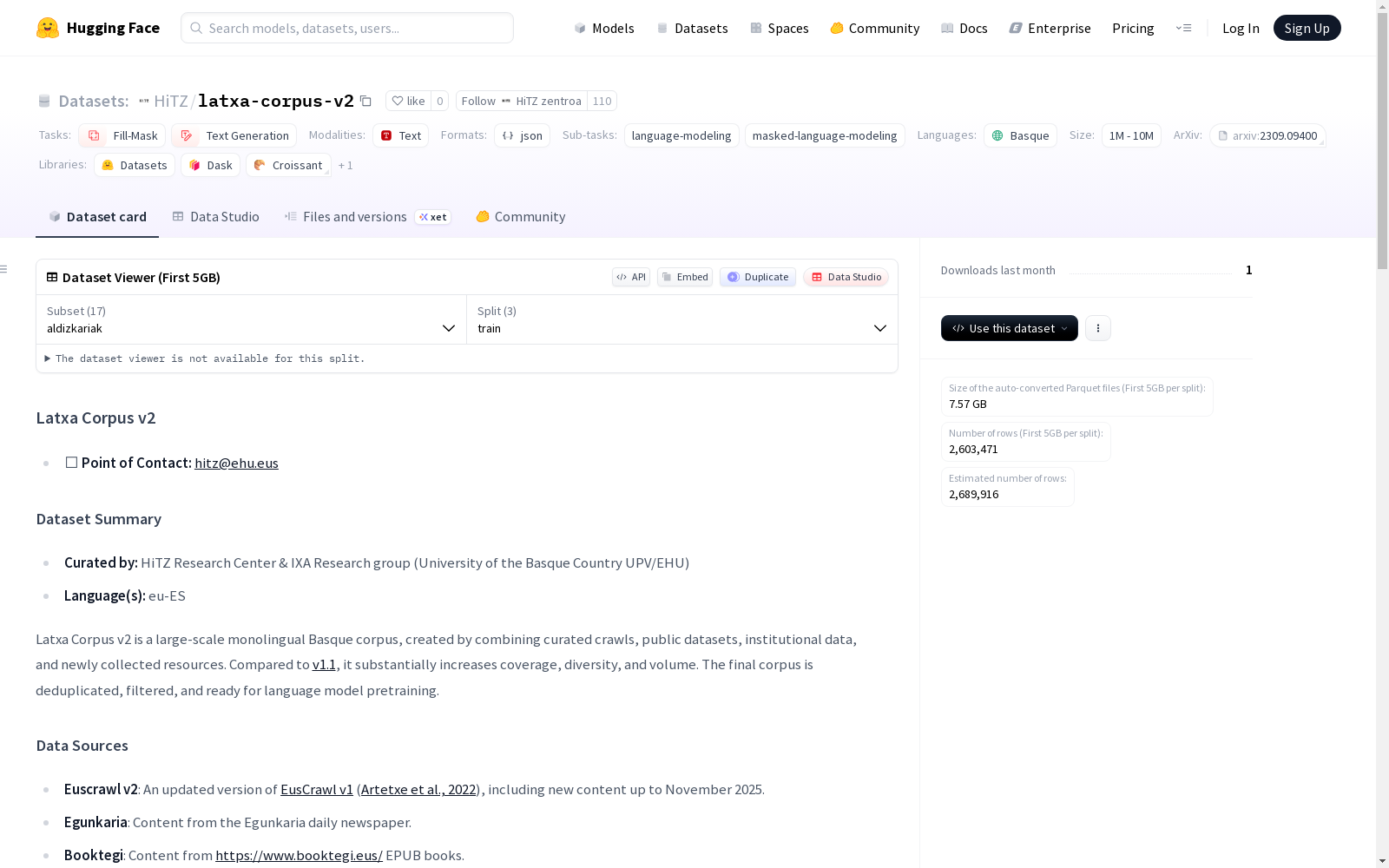Screen dimensions: 1389x868
Task: Click the Croissant library tag
Action: (x=288, y=165)
